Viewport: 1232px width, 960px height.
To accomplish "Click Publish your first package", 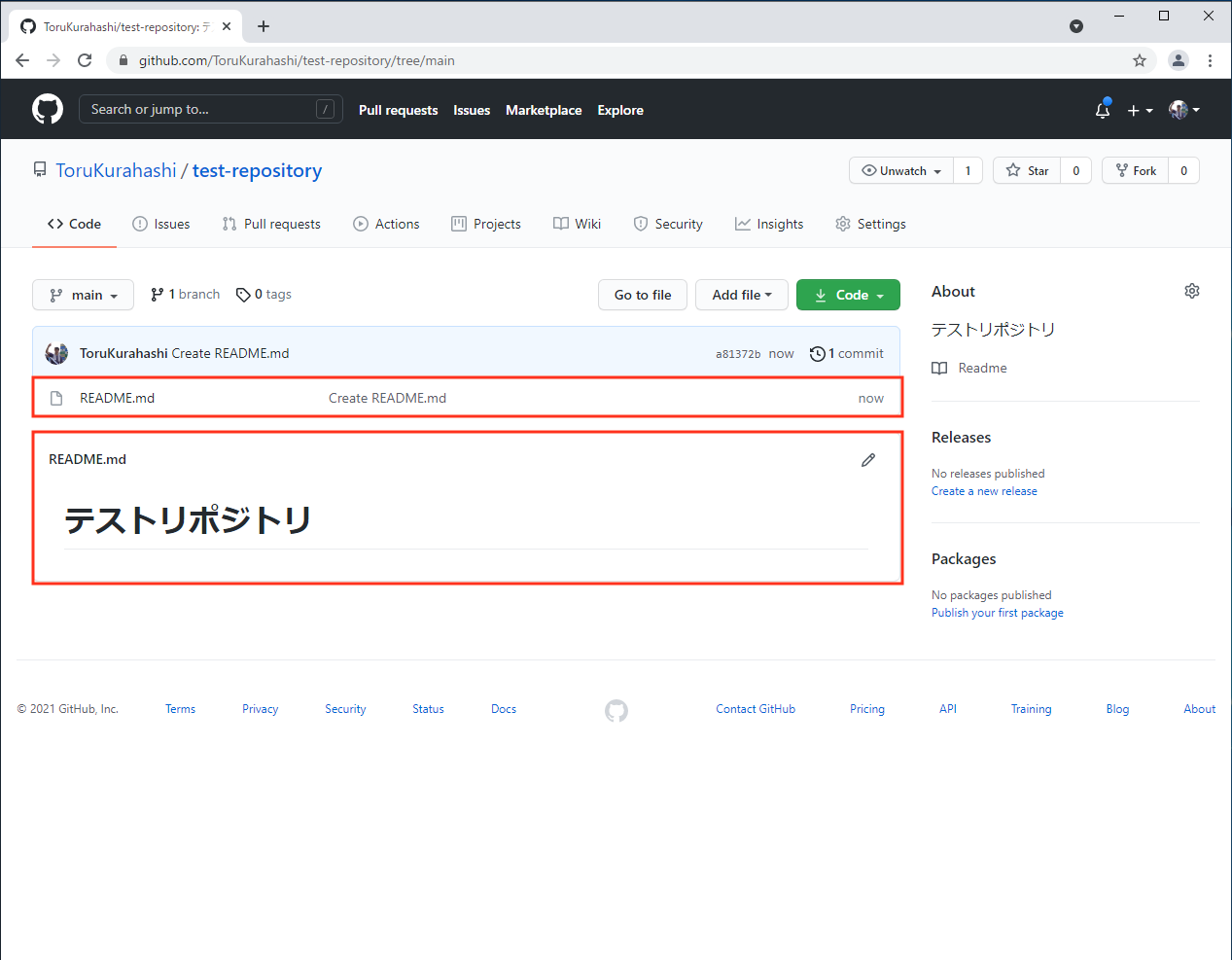I will coord(998,613).
